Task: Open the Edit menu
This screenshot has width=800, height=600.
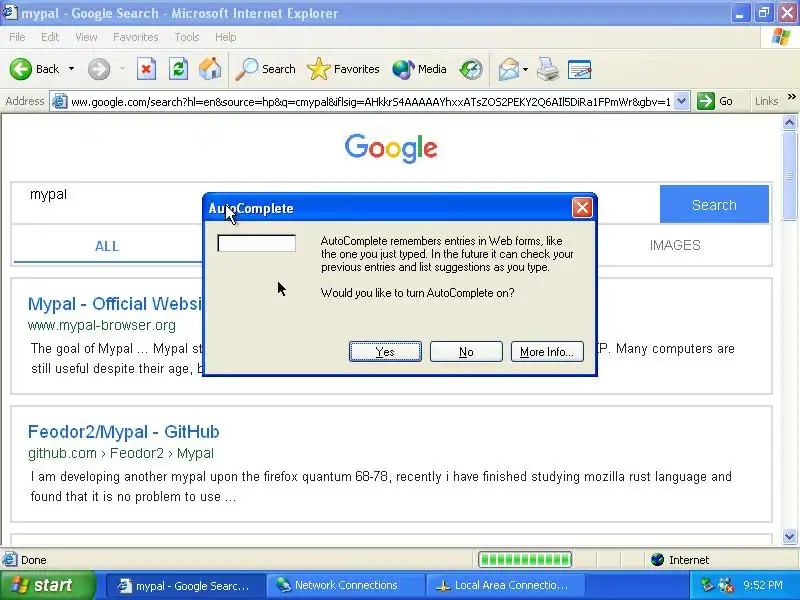Action: [x=49, y=37]
